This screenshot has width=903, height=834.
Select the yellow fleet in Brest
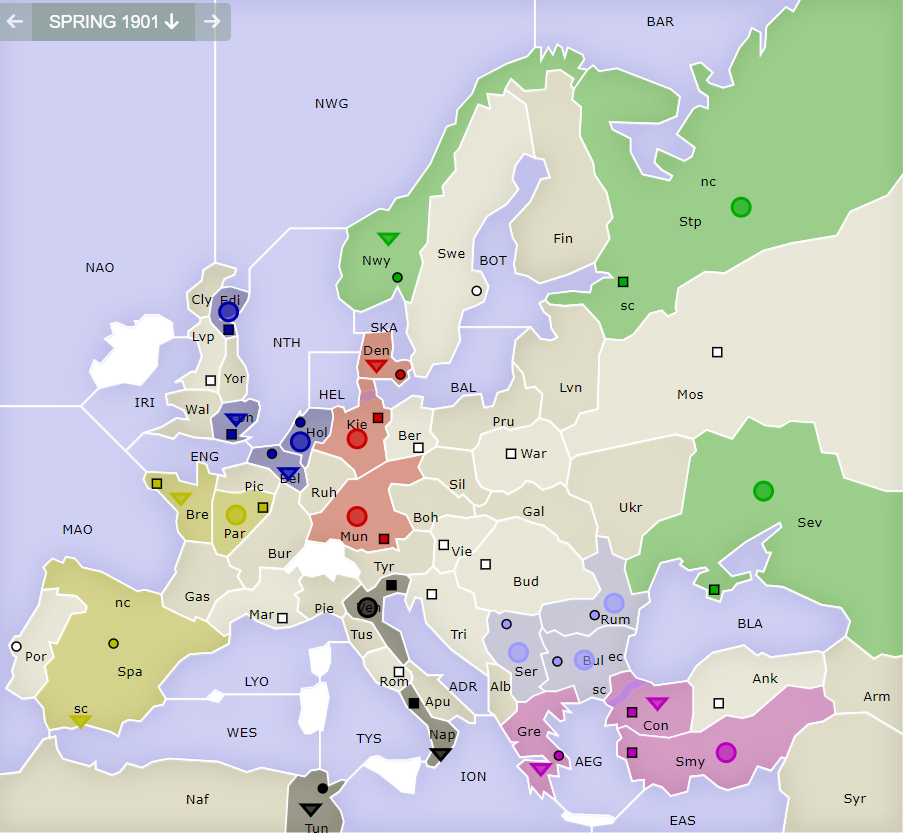click(181, 499)
